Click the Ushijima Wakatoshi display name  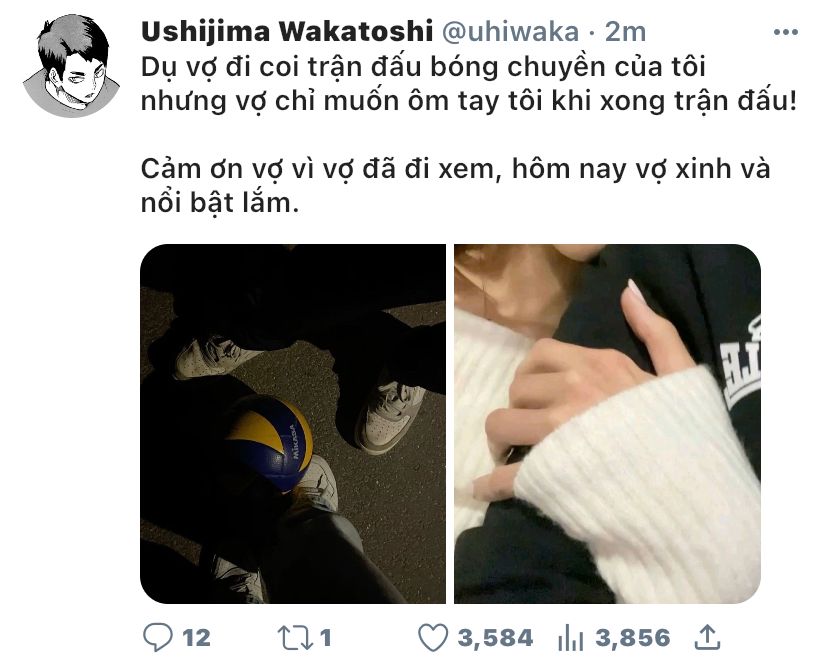(287, 32)
